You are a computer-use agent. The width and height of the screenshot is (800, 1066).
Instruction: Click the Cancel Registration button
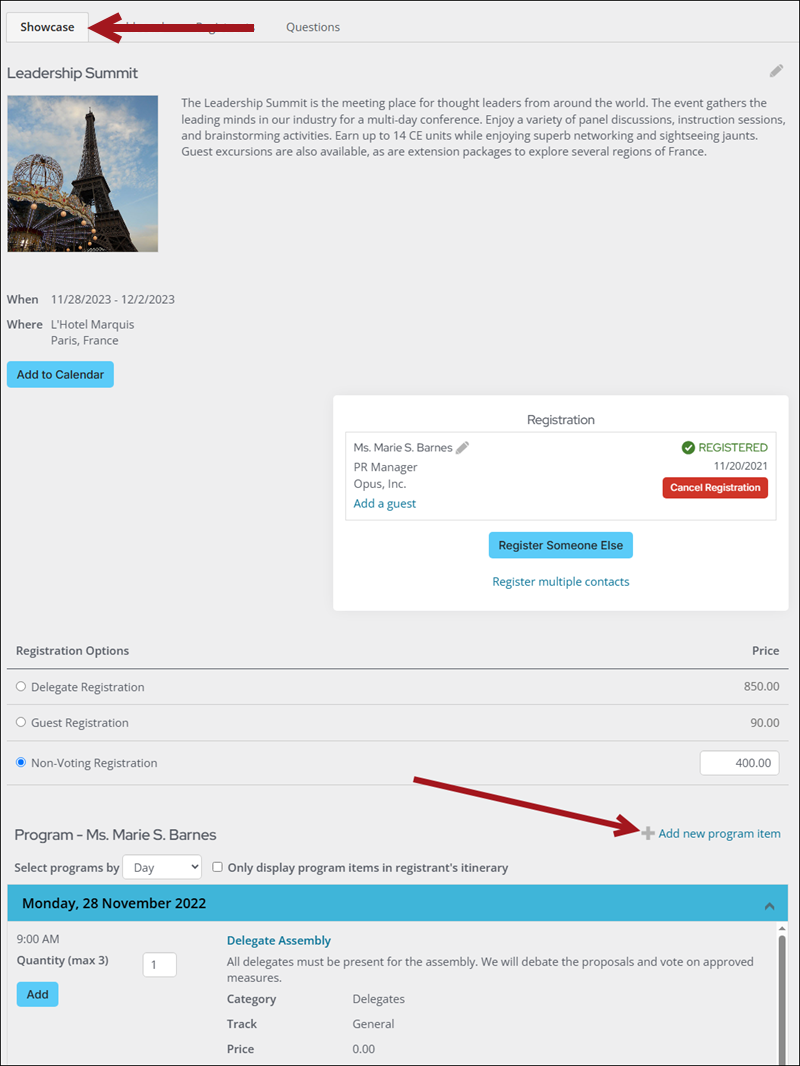coord(715,487)
